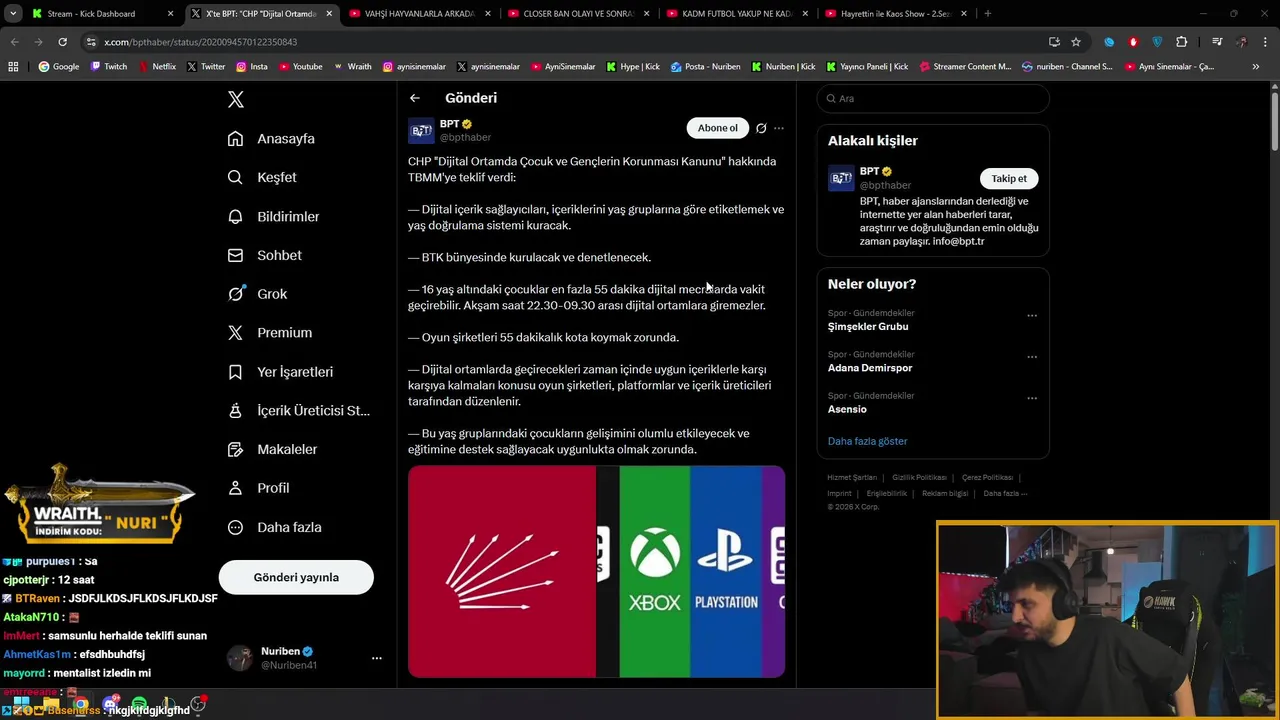Open Çerez Politikası footer link
Screen dimensions: 1280x720
pyautogui.click(x=987, y=478)
